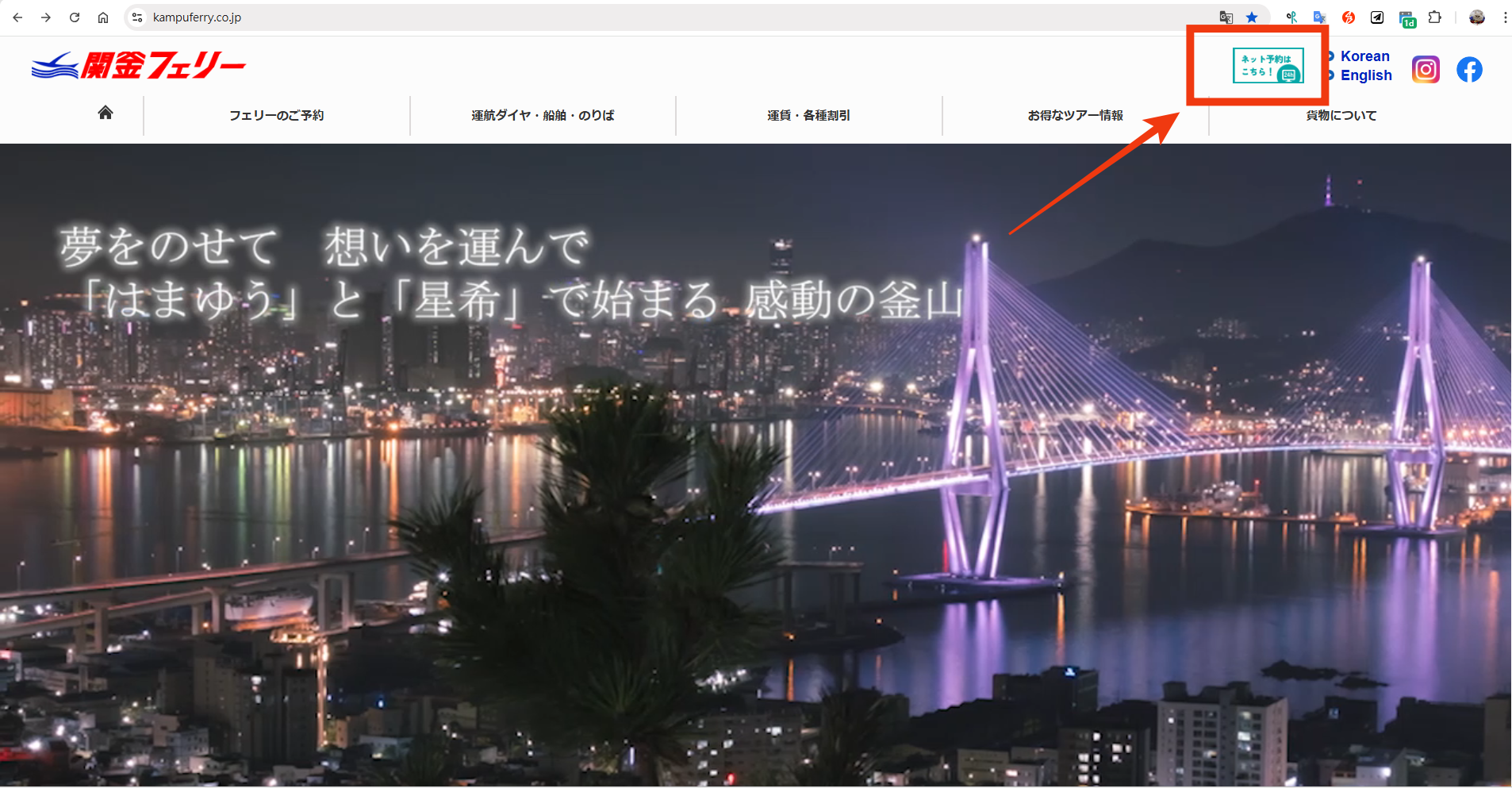Switch to the English language link
Image resolution: width=1512 pixels, height=788 pixels.
coord(1365,75)
